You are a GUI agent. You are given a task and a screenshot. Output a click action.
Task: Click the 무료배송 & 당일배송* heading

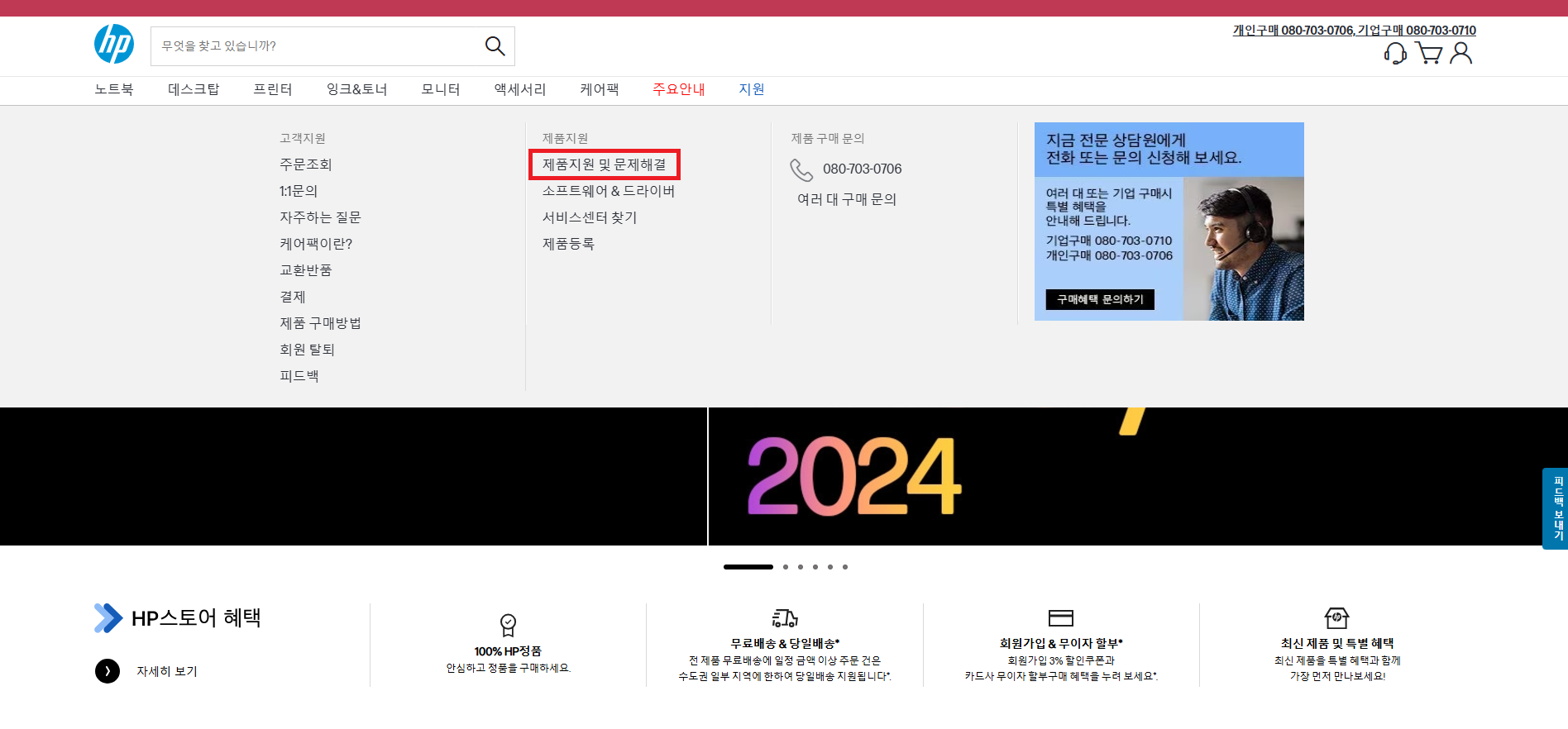[785, 643]
